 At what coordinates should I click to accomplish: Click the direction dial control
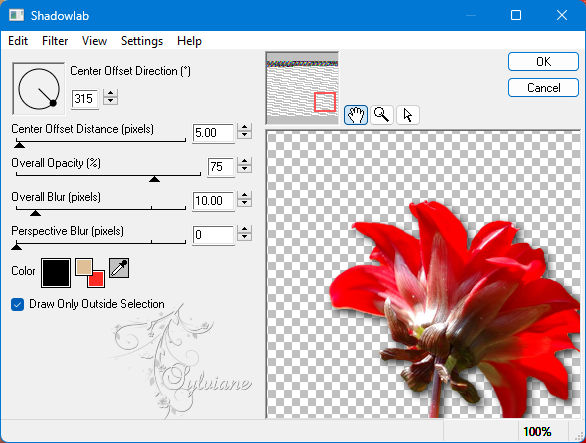coord(38,89)
